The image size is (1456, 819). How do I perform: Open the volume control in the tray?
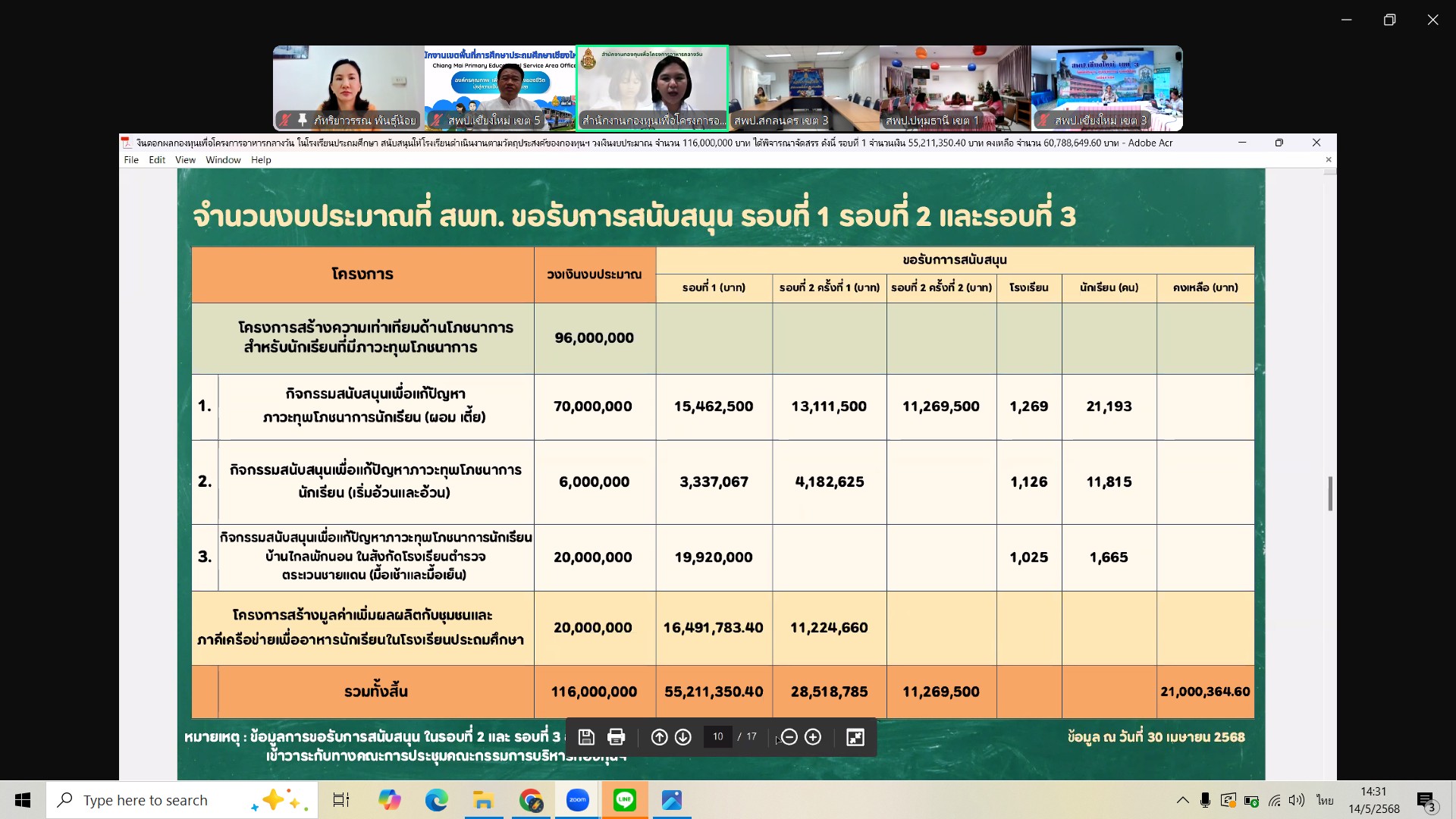[1297, 800]
